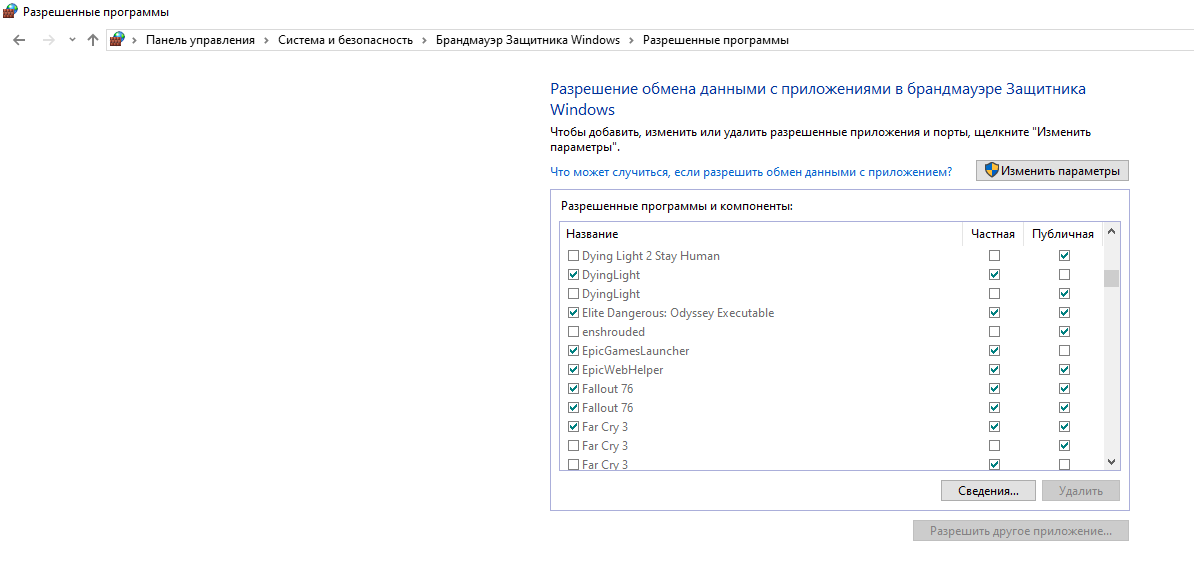1194x570 pixels.
Task: Click the Изменить параметры button
Action: pyautogui.click(x=1052, y=171)
